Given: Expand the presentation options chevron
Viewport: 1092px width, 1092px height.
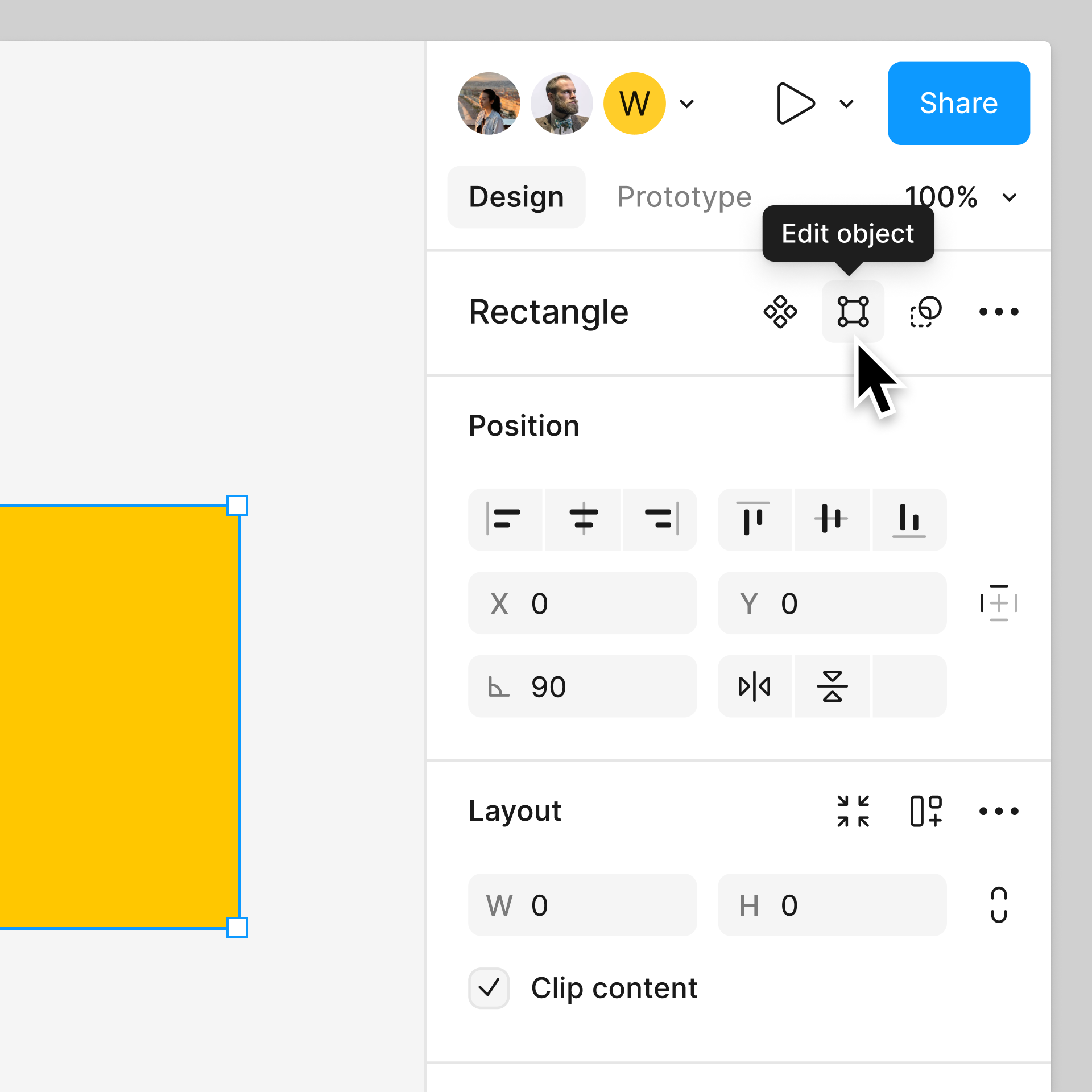Looking at the screenshot, I should point(846,104).
